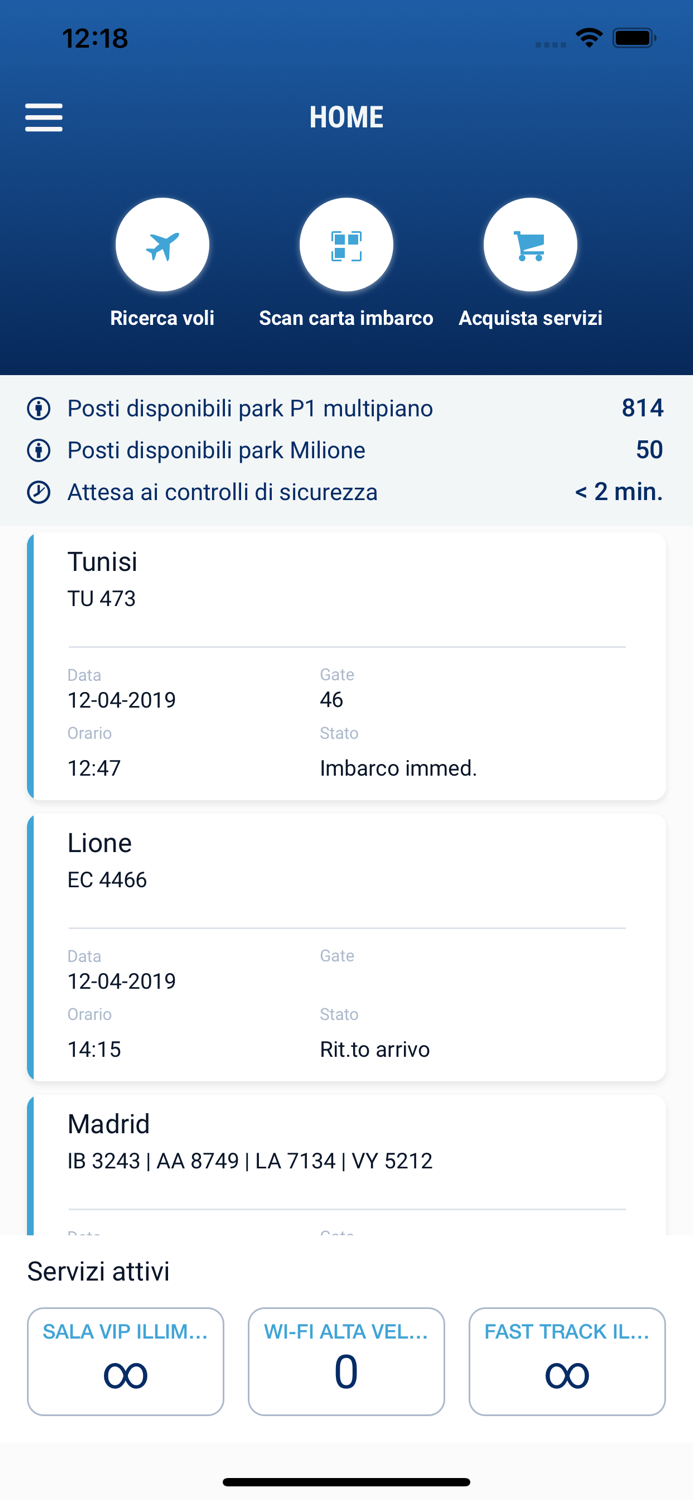
Task: Open the Lione EC 4466 flight details
Action: 346,946
